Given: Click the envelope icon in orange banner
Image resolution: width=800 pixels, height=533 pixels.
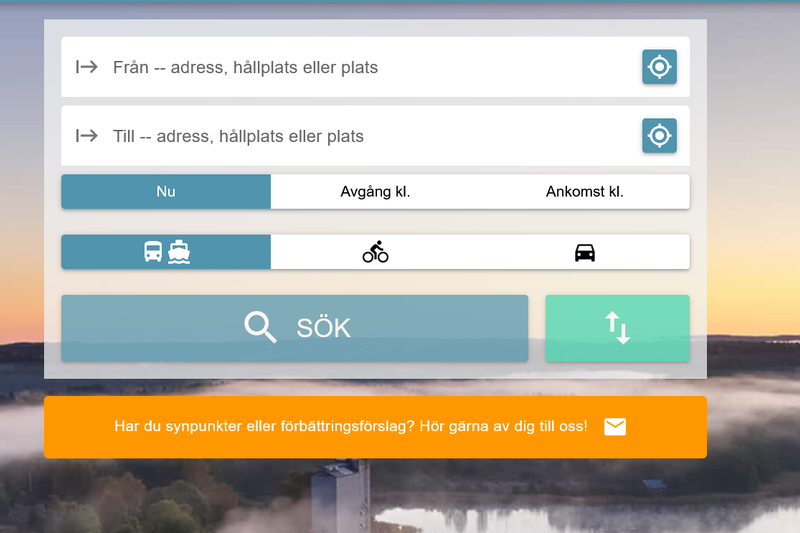Looking at the screenshot, I should pyautogui.click(x=615, y=427).
